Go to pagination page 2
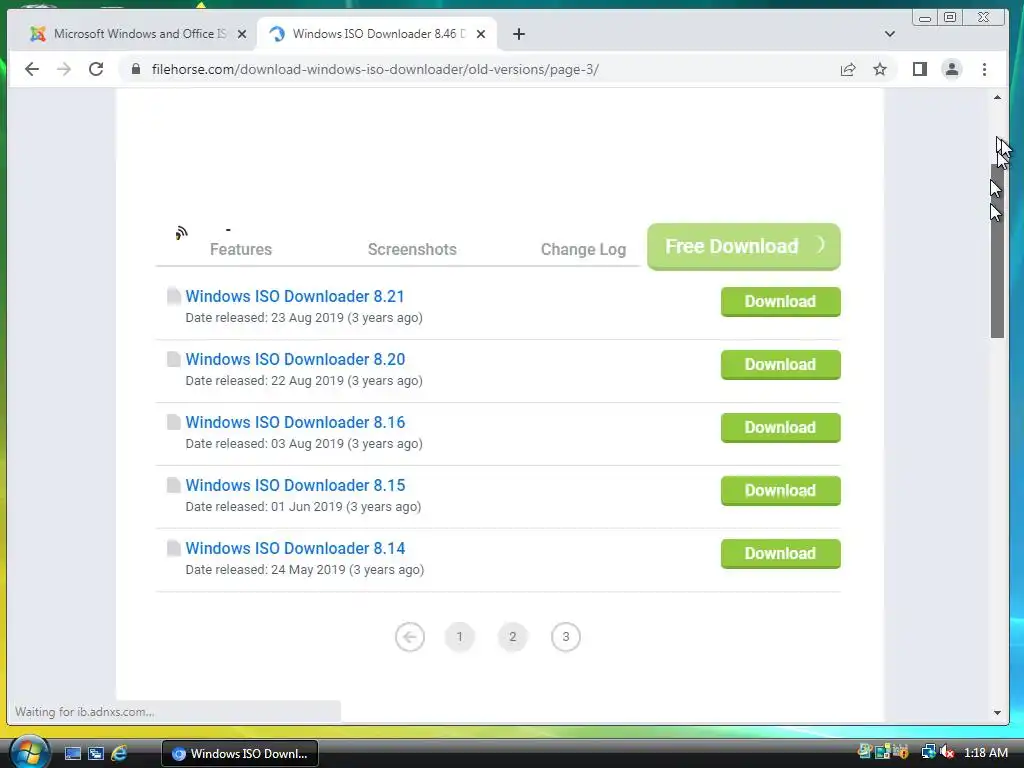The image size is (1024, 768). pos(513,637)
